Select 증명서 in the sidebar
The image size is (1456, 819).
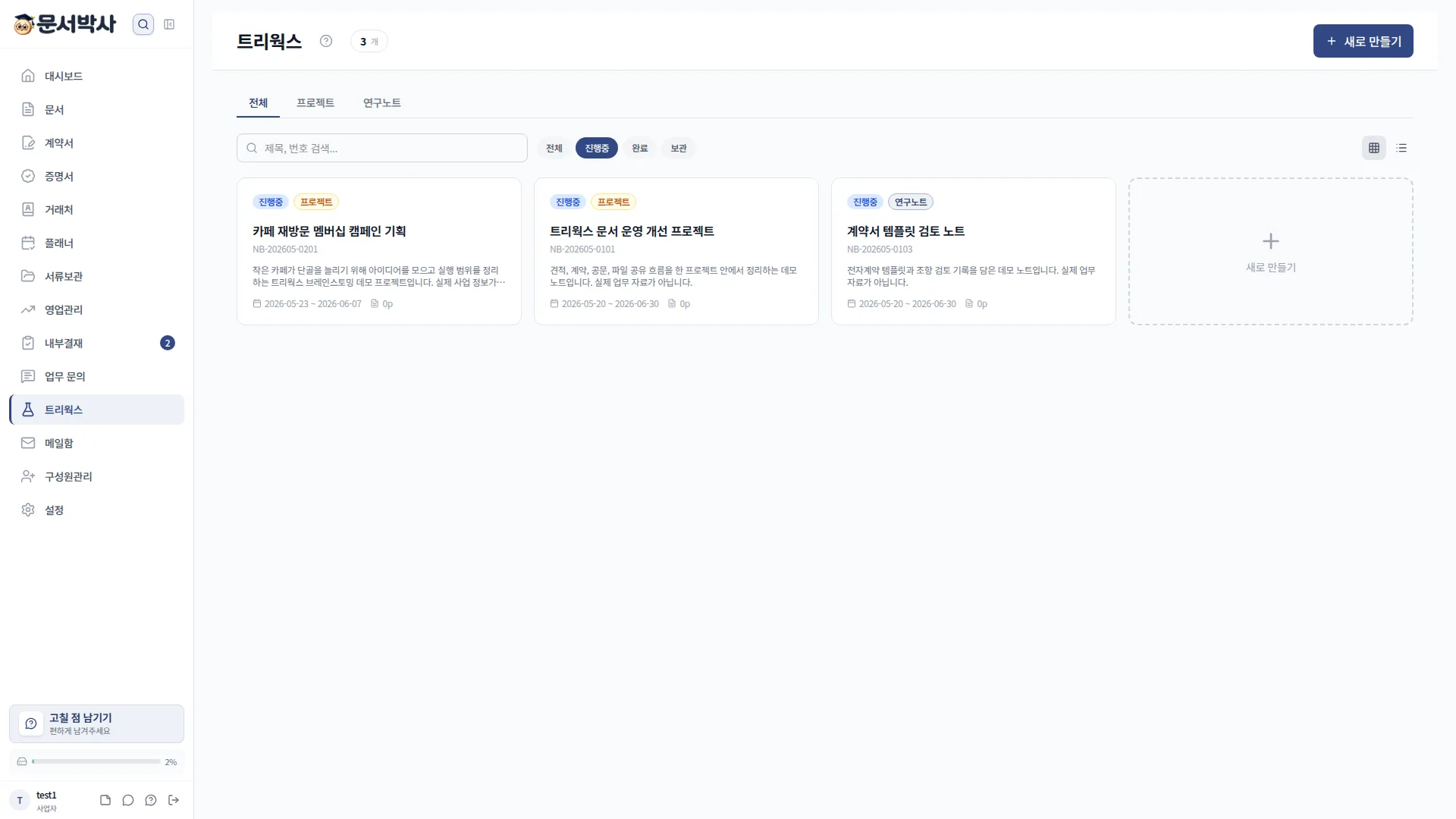(x=97, y=176)
